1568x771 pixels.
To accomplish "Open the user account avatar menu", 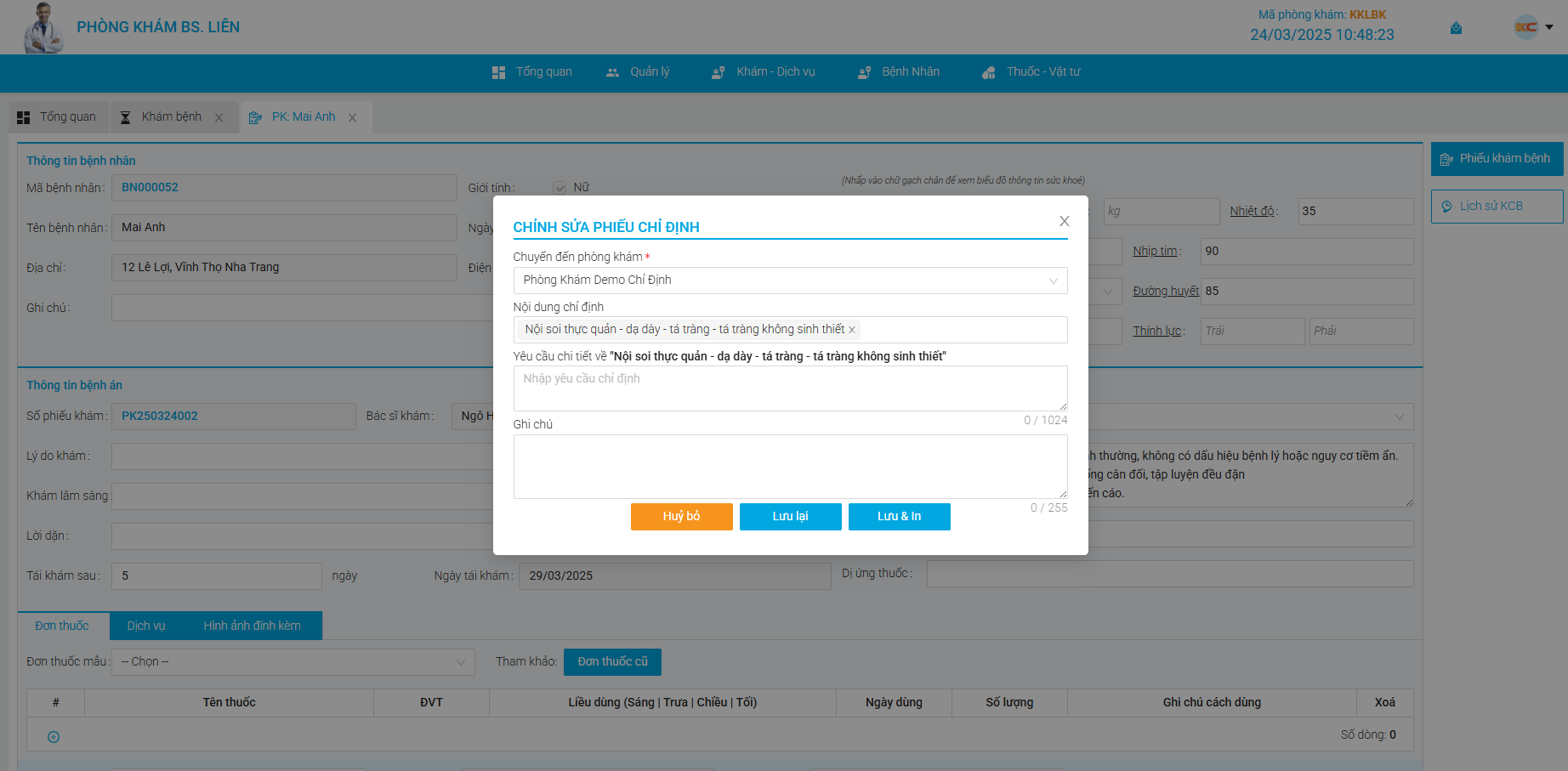I will (1533, 27).
